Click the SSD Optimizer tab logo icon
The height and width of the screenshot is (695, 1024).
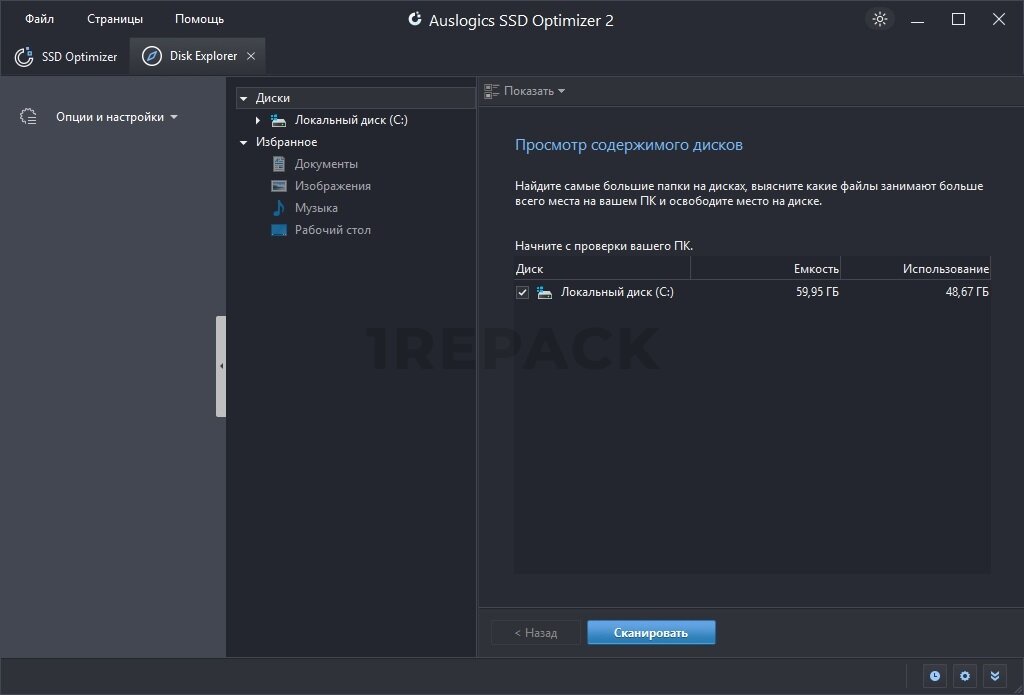[x=24, y=57]
